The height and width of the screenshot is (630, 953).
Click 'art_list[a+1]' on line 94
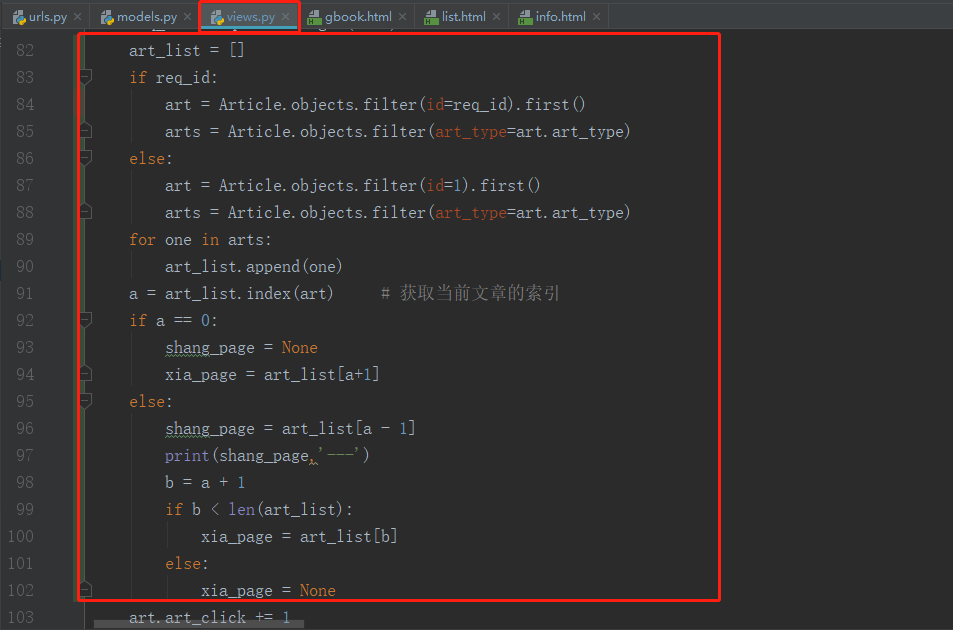coord(322,374)
